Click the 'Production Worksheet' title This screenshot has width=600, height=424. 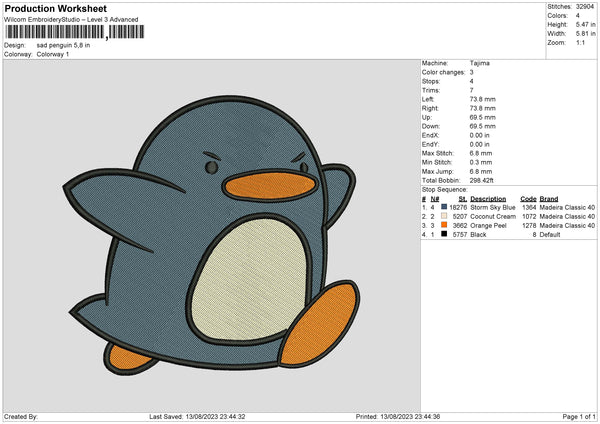(x=55, y=8)
